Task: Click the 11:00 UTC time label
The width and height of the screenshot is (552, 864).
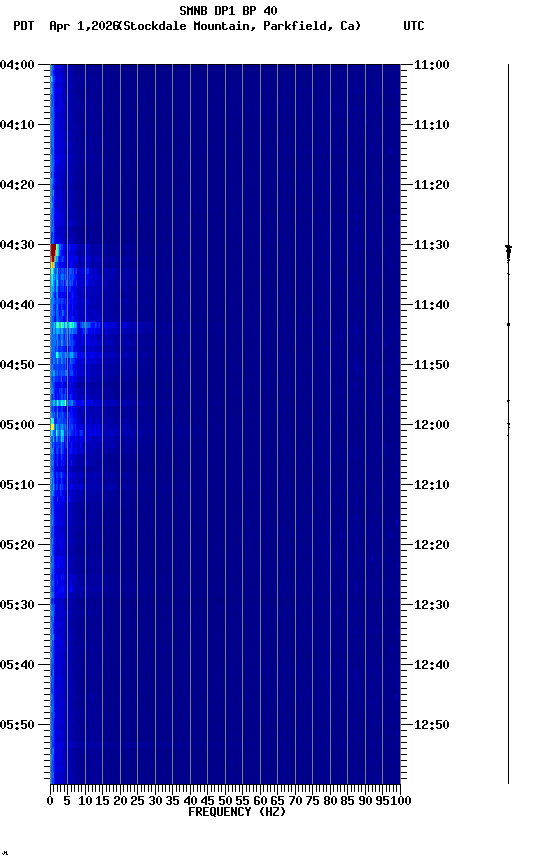Action: (431, 65)
